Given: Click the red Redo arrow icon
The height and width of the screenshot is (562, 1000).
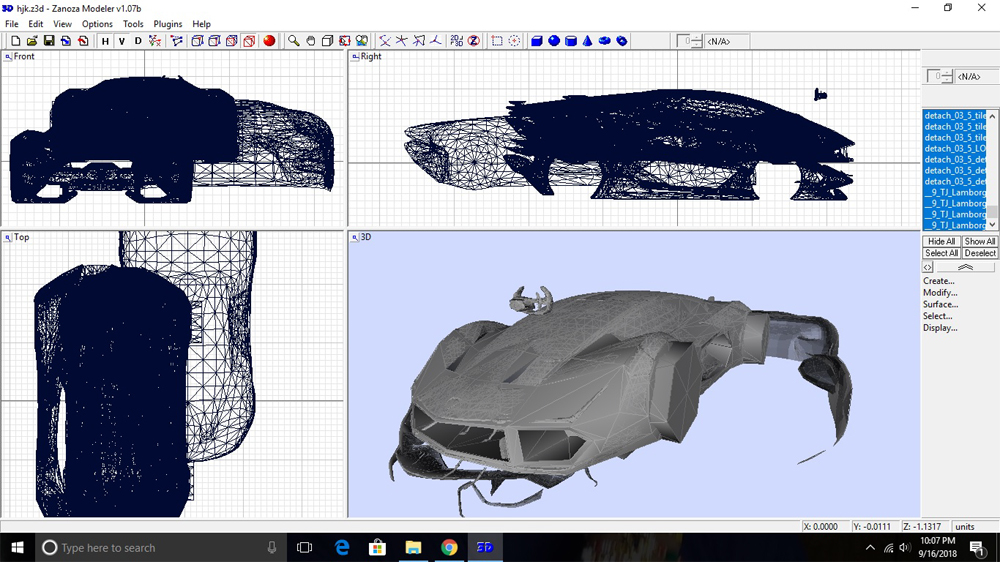Looking at the screenshot, I should point(83,41).
